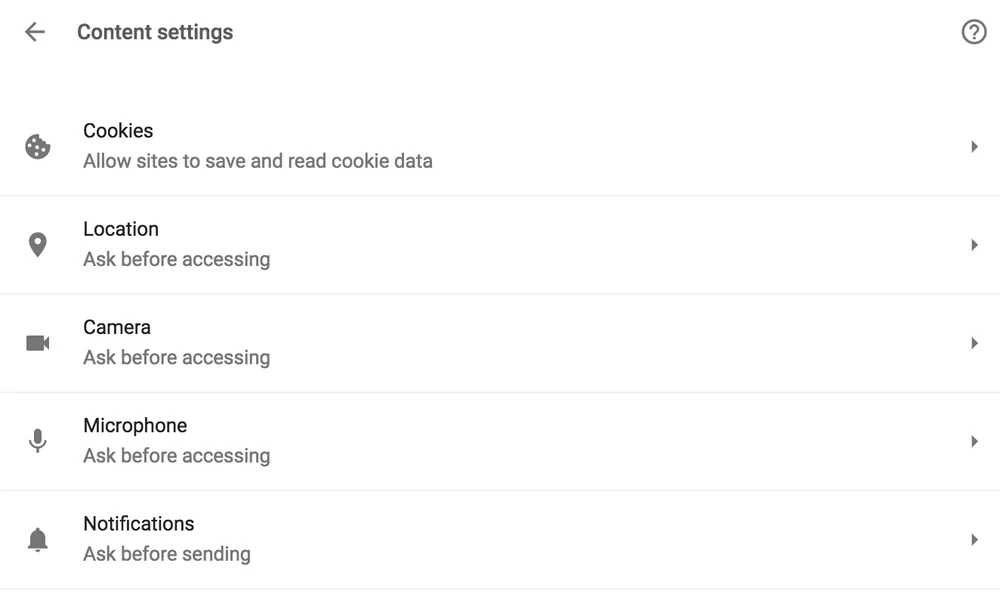Viewport: 1000px width, 597px height.
Task: Select the Microphone settings label
Action: (x=135, y=425)
